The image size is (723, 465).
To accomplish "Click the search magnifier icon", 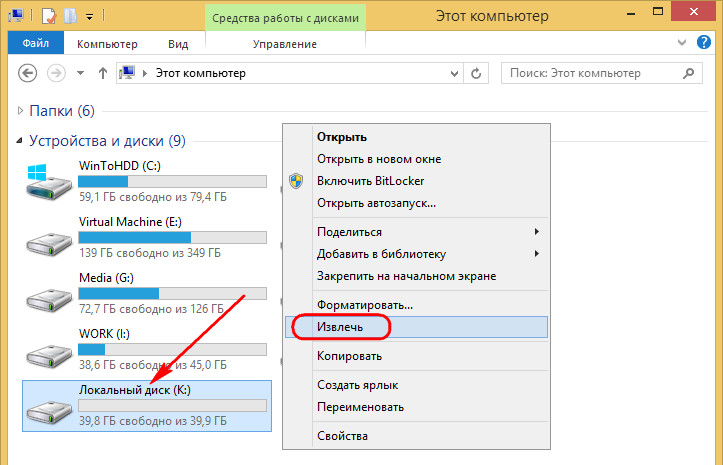I will [x=688, y=73].
